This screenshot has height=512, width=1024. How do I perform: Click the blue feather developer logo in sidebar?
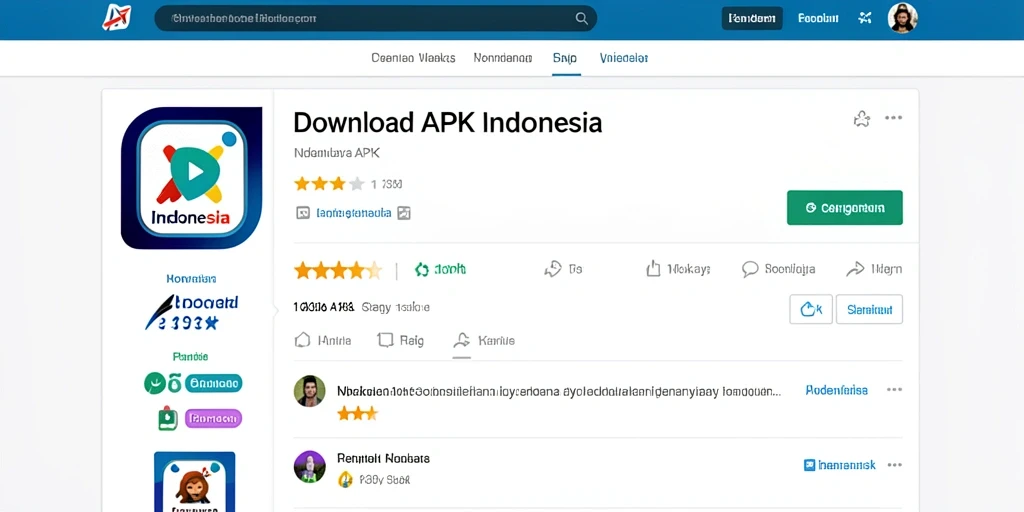tap(191, 312)
